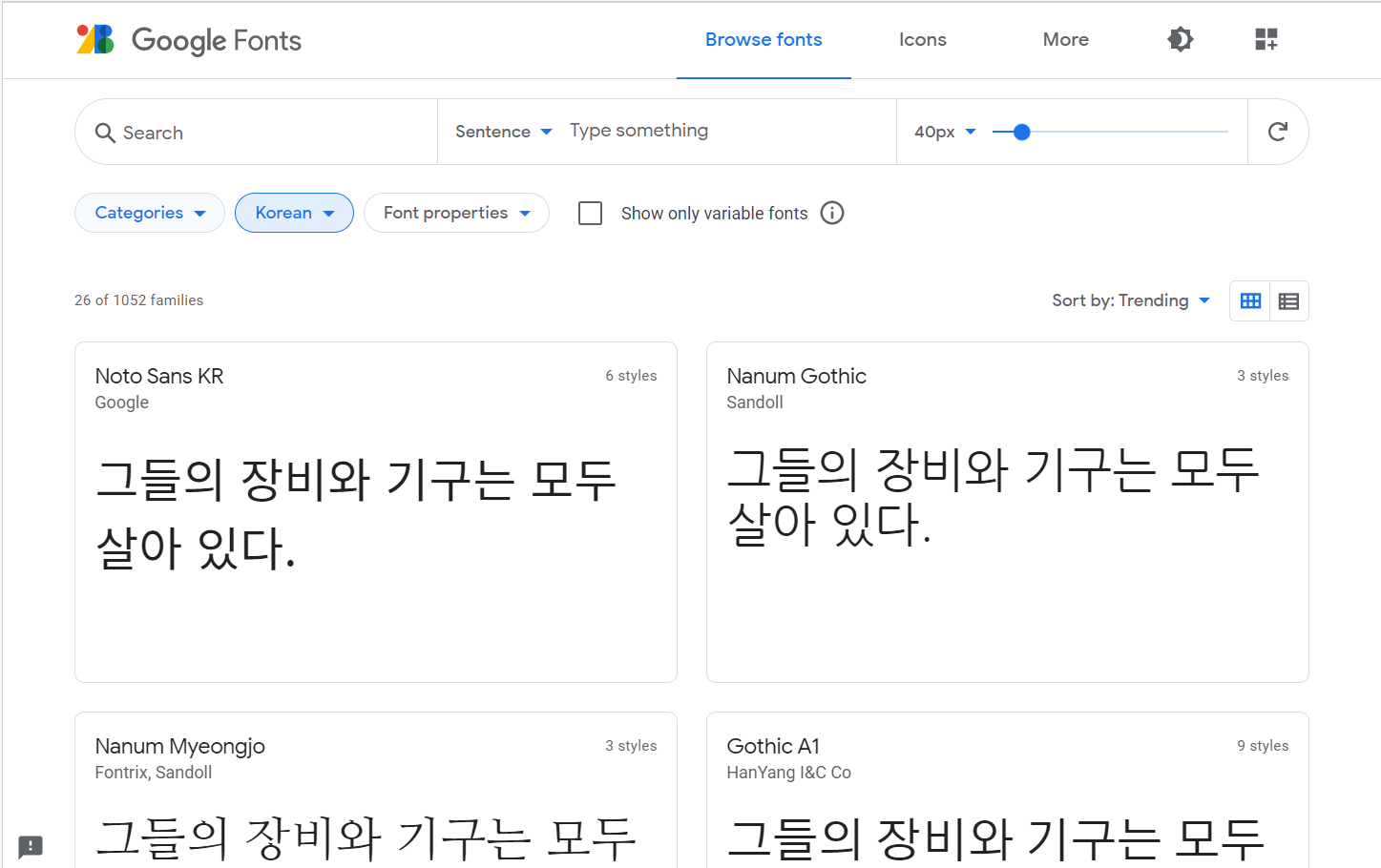Open the Korean language dropdown
The height and width of the screenshot is (868, 1381).
click(294, 213)
